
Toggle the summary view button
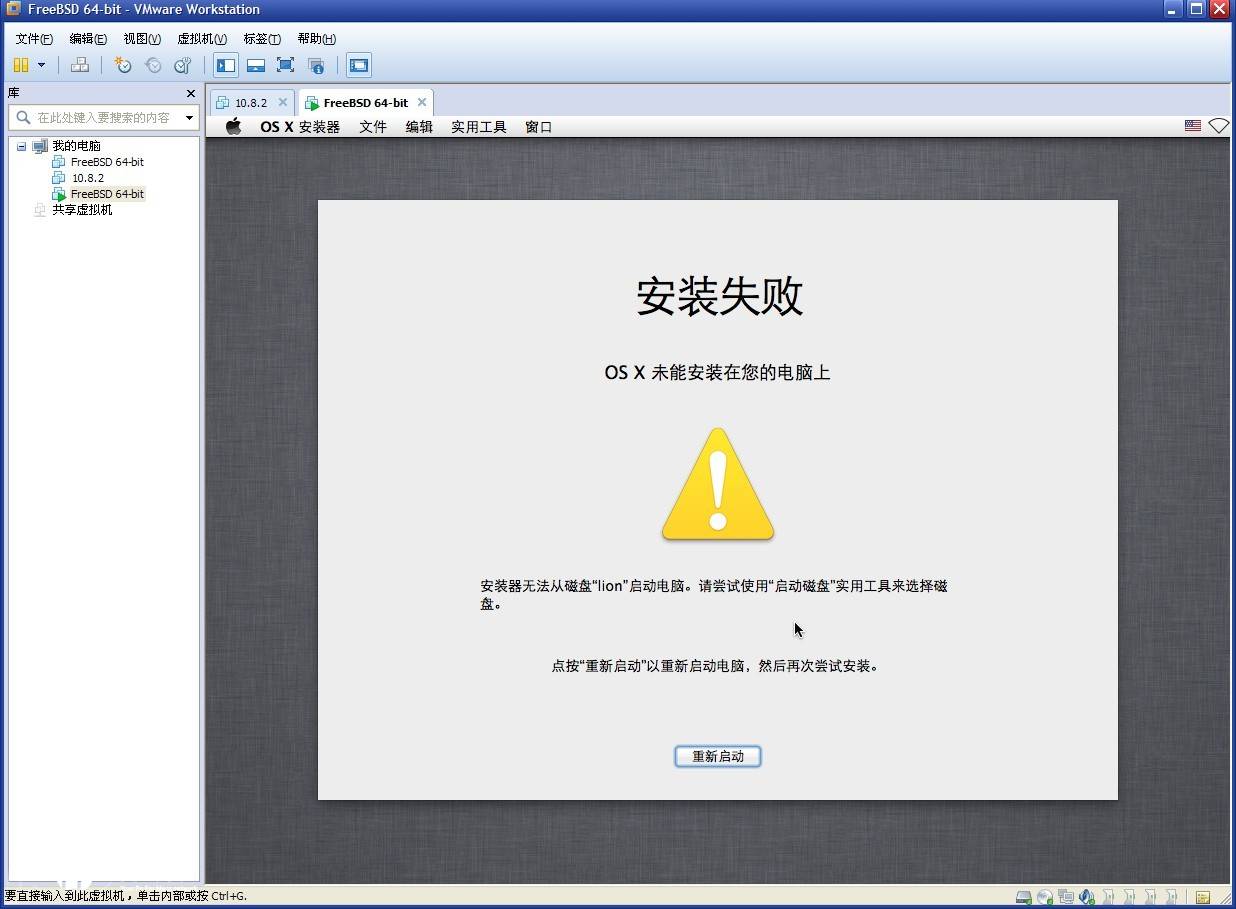[358, 64]
